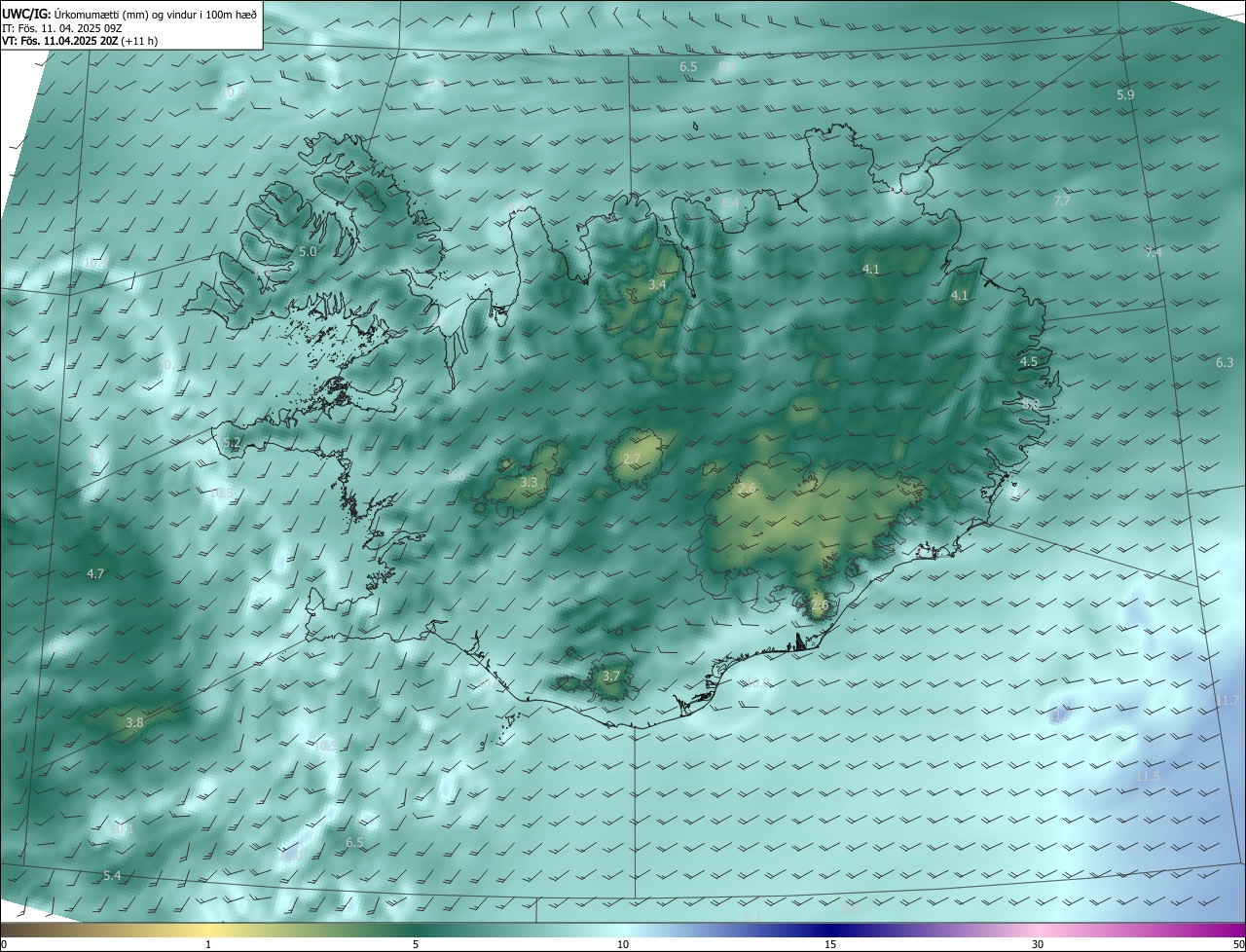Viewport: 1246px width, 952px height.
Task: Click the 6.3 value at the east edge
Action: tap(1225, 363)
